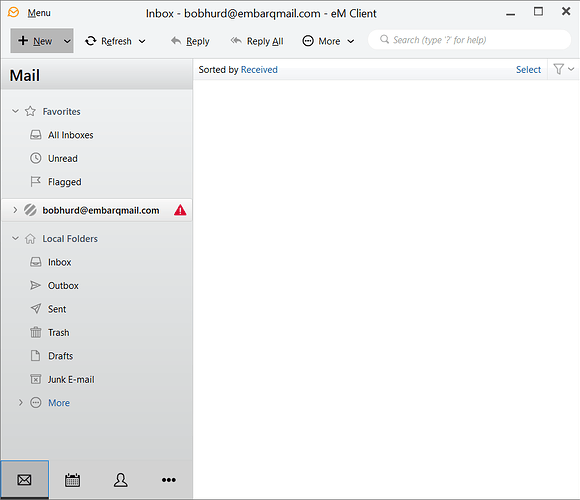Click the Mail envelope icon at bottom
The height and width of the screenshot is (500, 580).
tap(24, 480)
